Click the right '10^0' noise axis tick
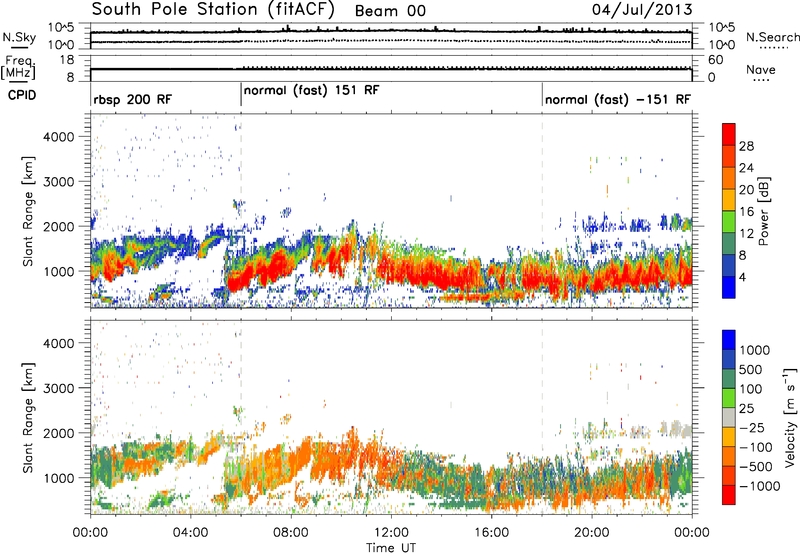 tap(721, 45)
